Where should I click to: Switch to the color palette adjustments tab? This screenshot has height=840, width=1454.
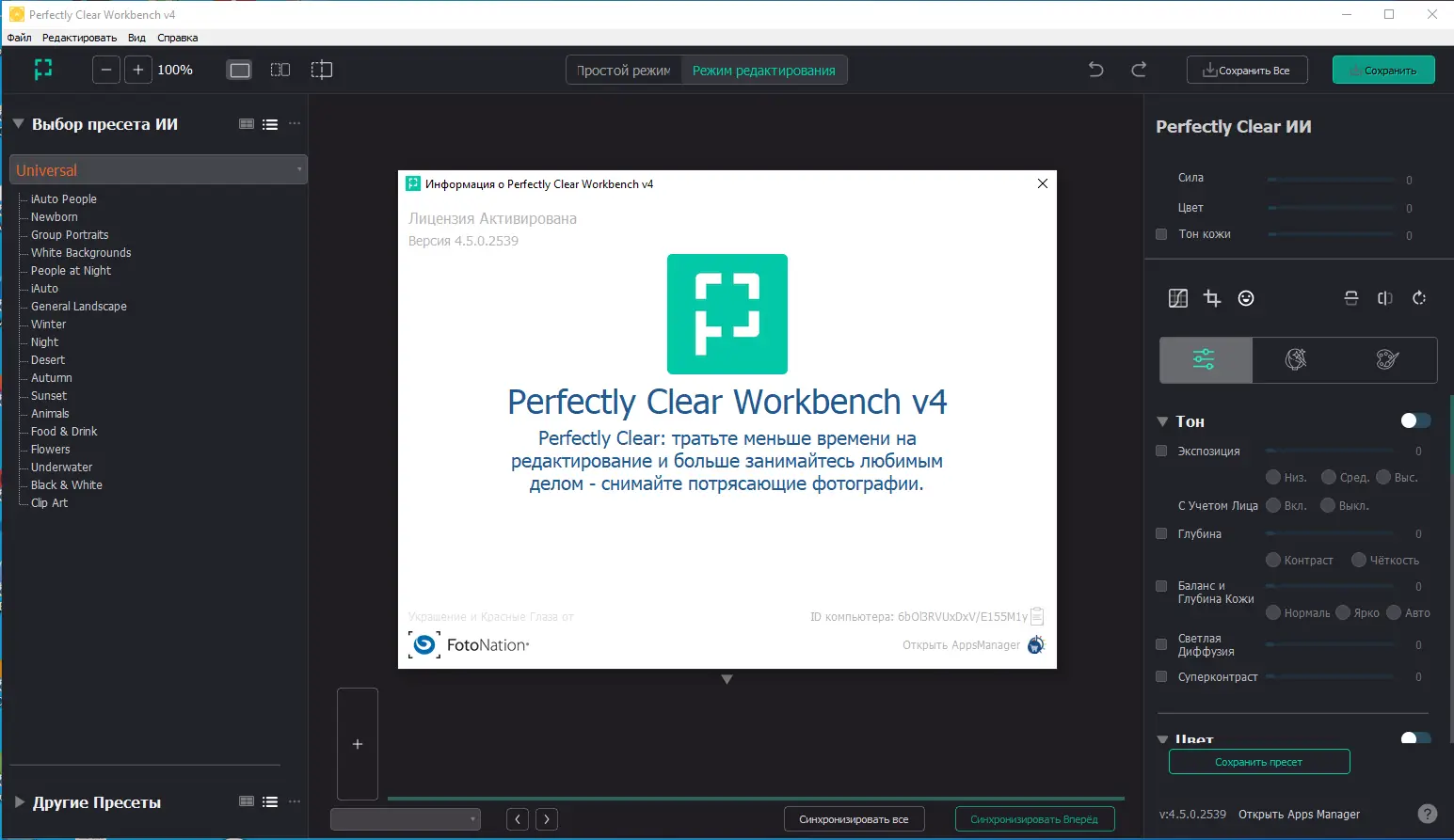1387,360
